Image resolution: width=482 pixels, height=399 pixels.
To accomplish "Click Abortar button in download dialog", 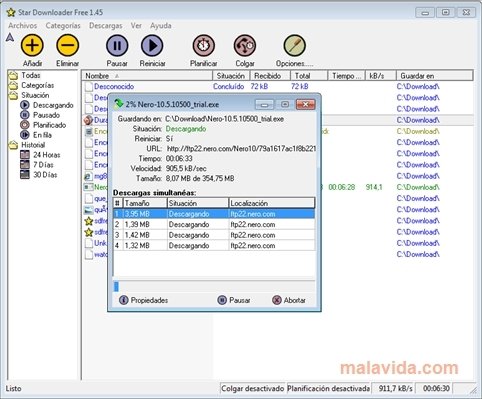I will coord(289,300).
